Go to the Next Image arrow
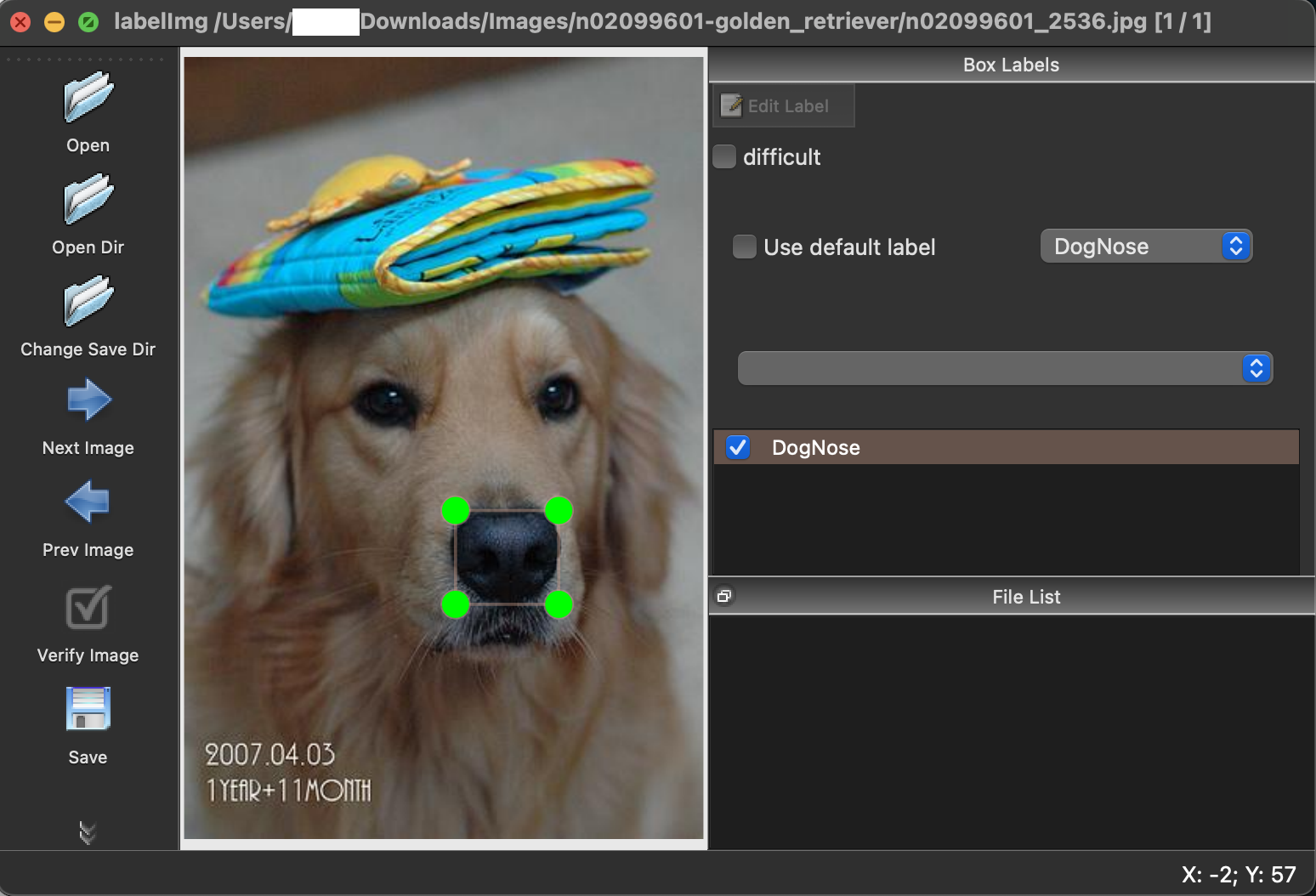The width and height of the screenshot is (1316, 896). 88,400
